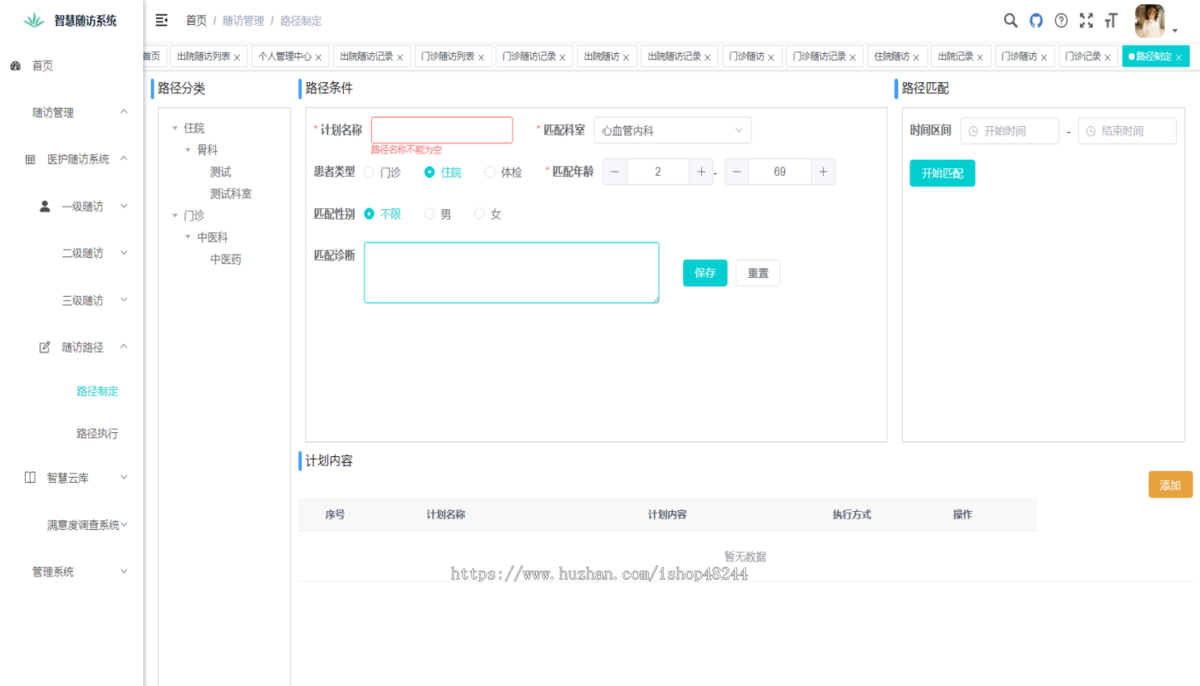
Task: Expand the 管理系统 sidebar menu
Action: pyautogui.click(x=124, y=571)
